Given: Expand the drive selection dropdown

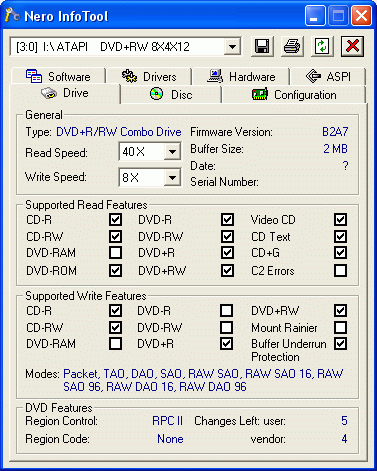Looking at the screenshot, I should click(232, 47).
